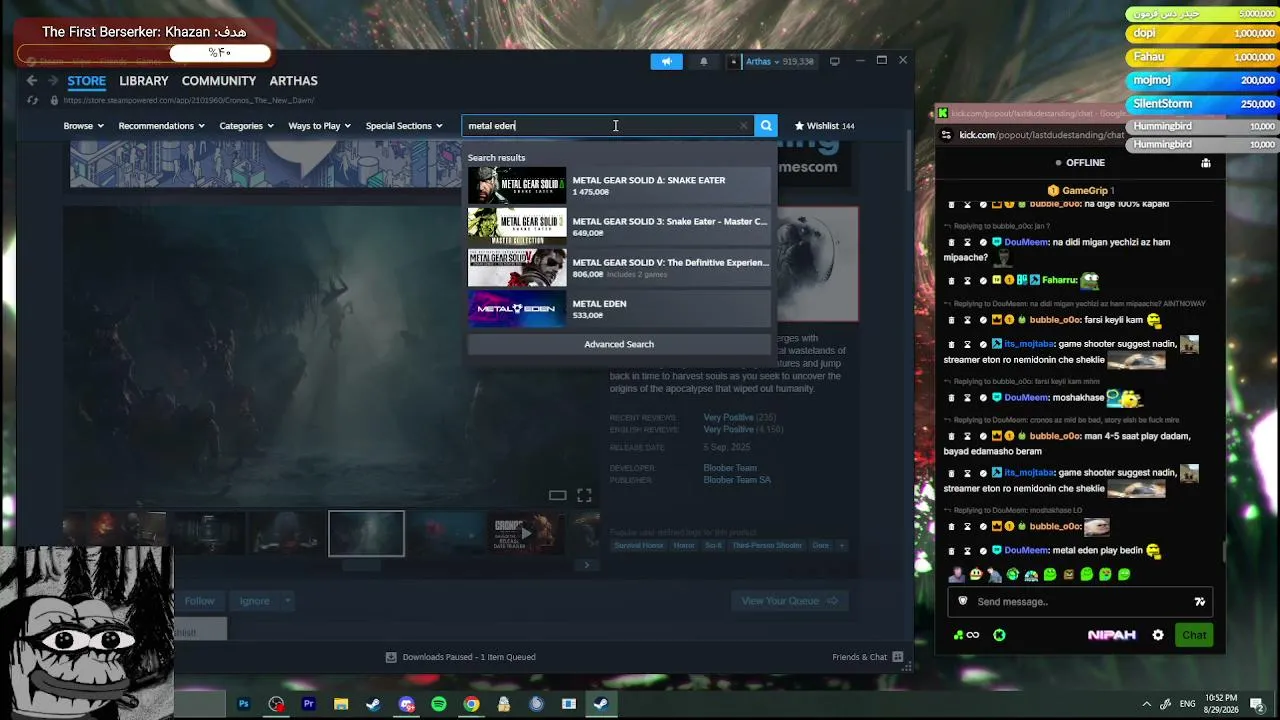
Task: Expand the Categories menu
Action: pyautogui.click(x=246, y=126)
